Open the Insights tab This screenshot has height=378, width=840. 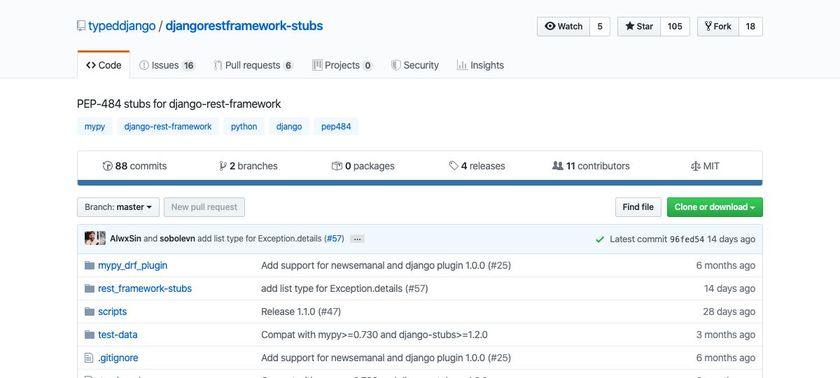[480, 65]
